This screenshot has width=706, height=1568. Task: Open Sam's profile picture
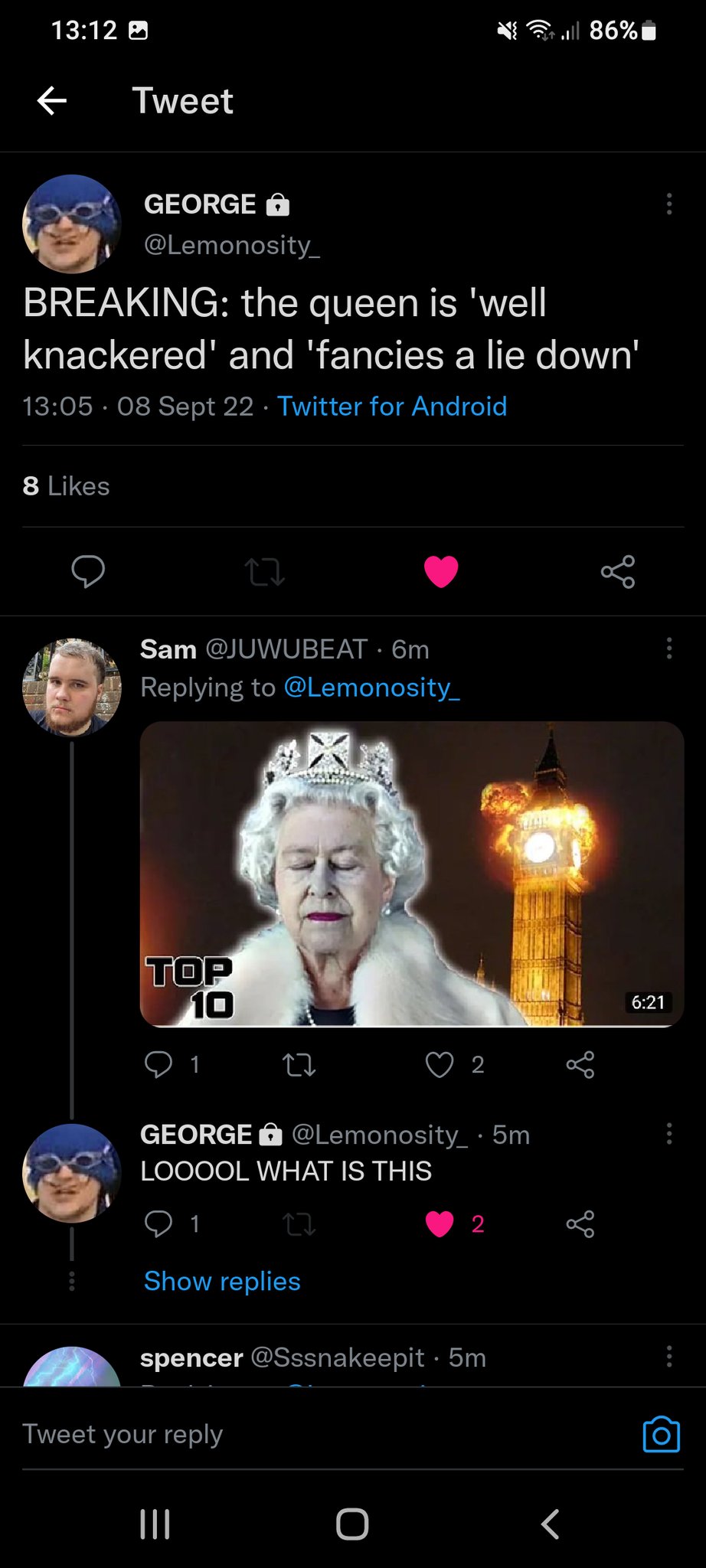[72, 688]
